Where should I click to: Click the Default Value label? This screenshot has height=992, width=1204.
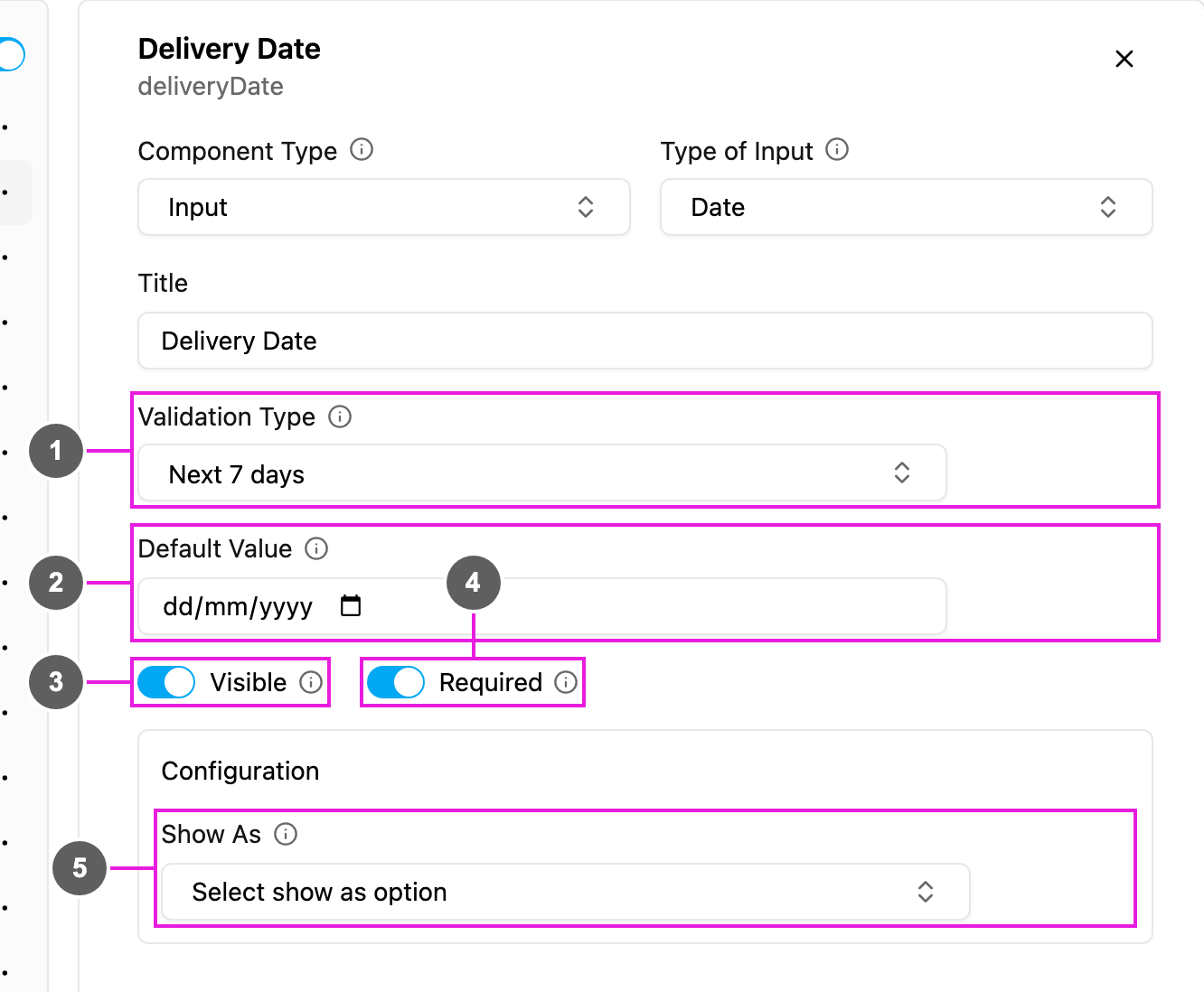(x=215, y=548)
